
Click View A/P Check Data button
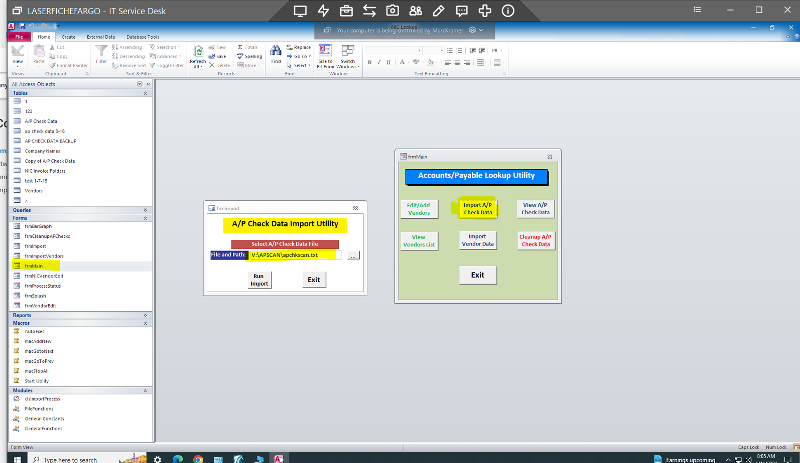(x=536, y=209)
